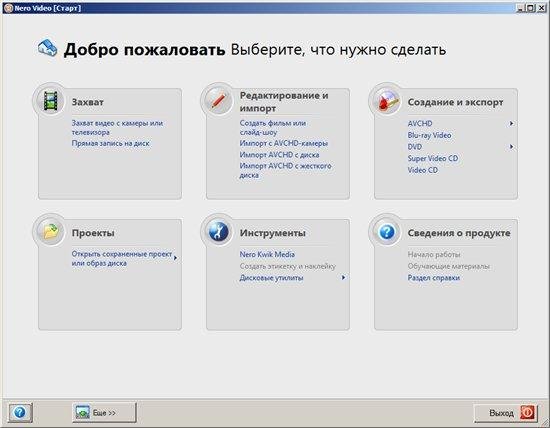Click the Сведения о продукте heading

pos(459,233)
